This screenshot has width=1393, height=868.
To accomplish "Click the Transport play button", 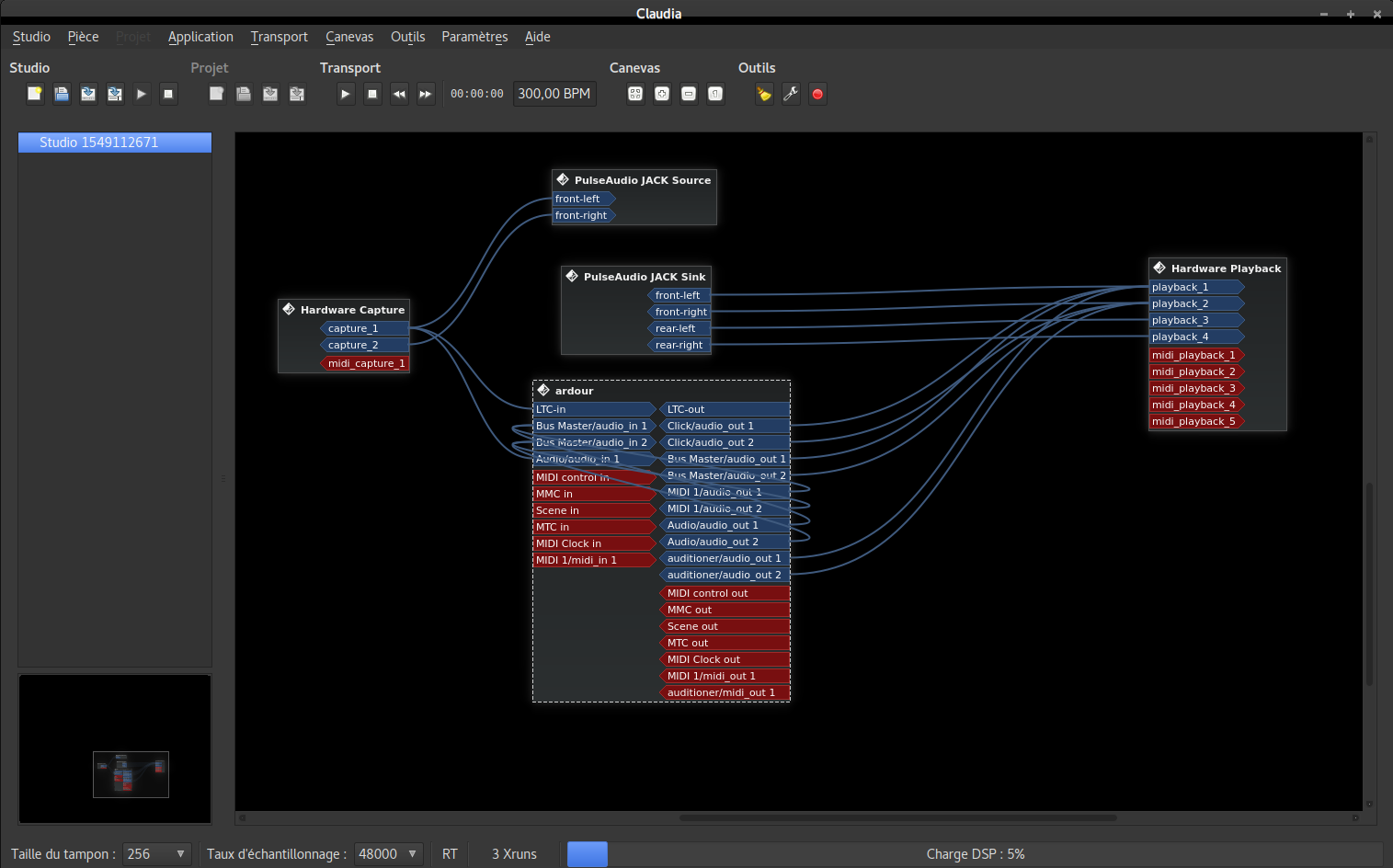I will 346,94.
